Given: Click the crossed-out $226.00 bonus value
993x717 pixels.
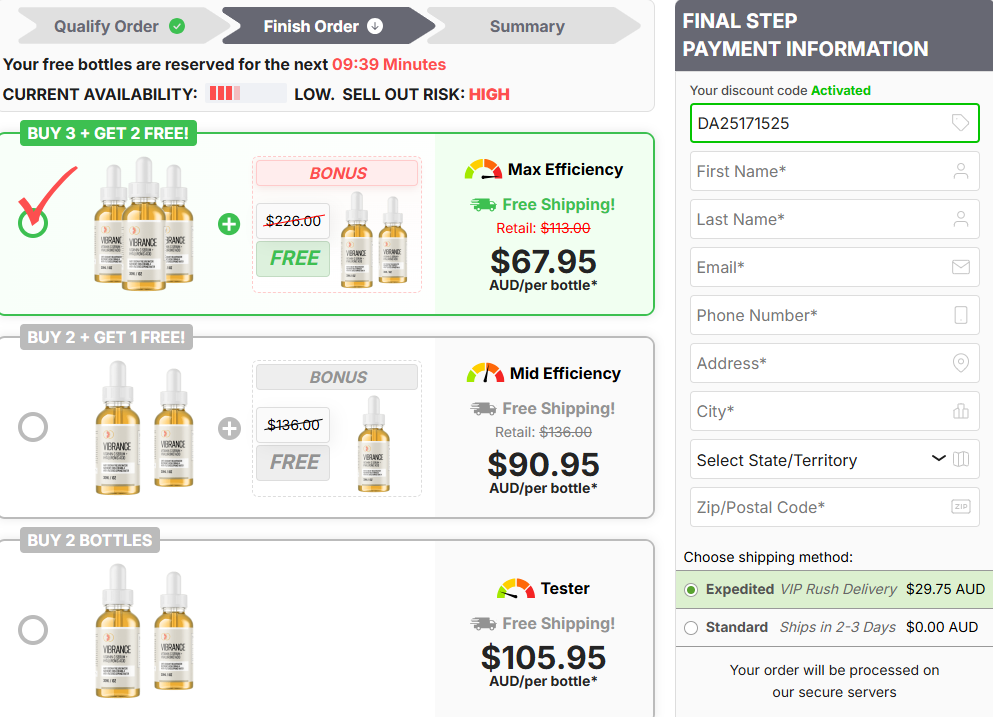Looking at the screenshot, I should [x=293, y=221].
